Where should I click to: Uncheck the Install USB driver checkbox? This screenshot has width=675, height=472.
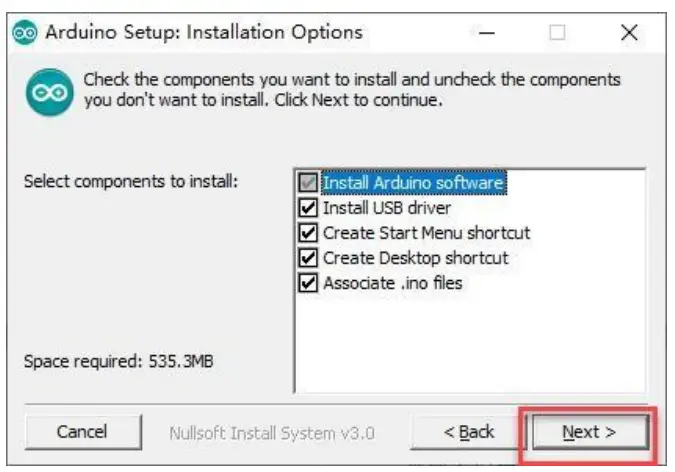click(308, 208)
